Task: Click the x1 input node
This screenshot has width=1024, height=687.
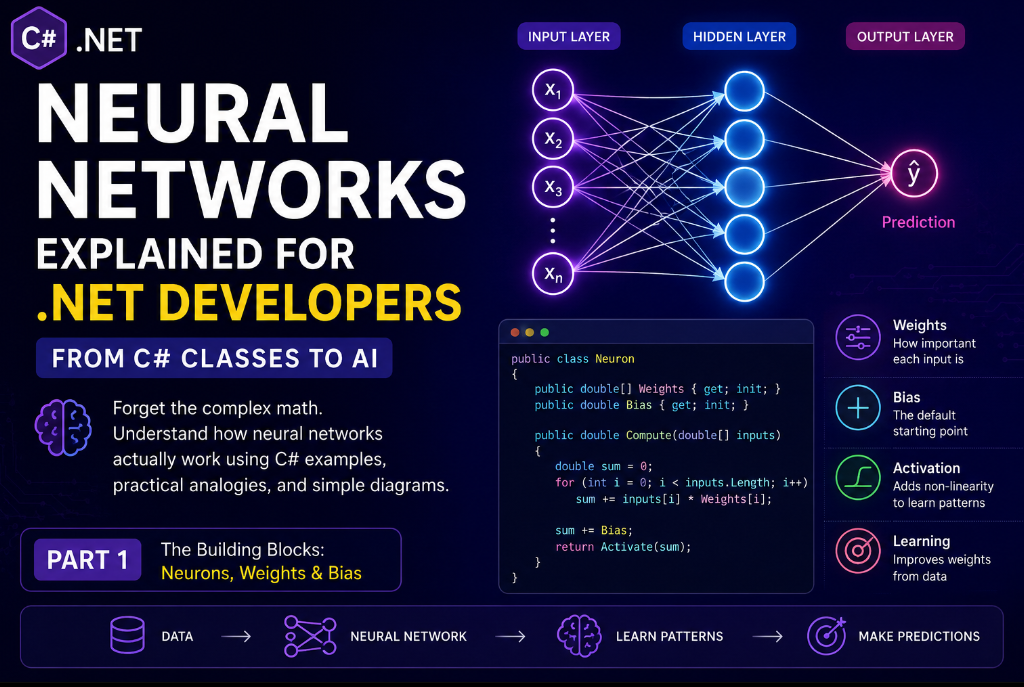Action: (552, 90)
